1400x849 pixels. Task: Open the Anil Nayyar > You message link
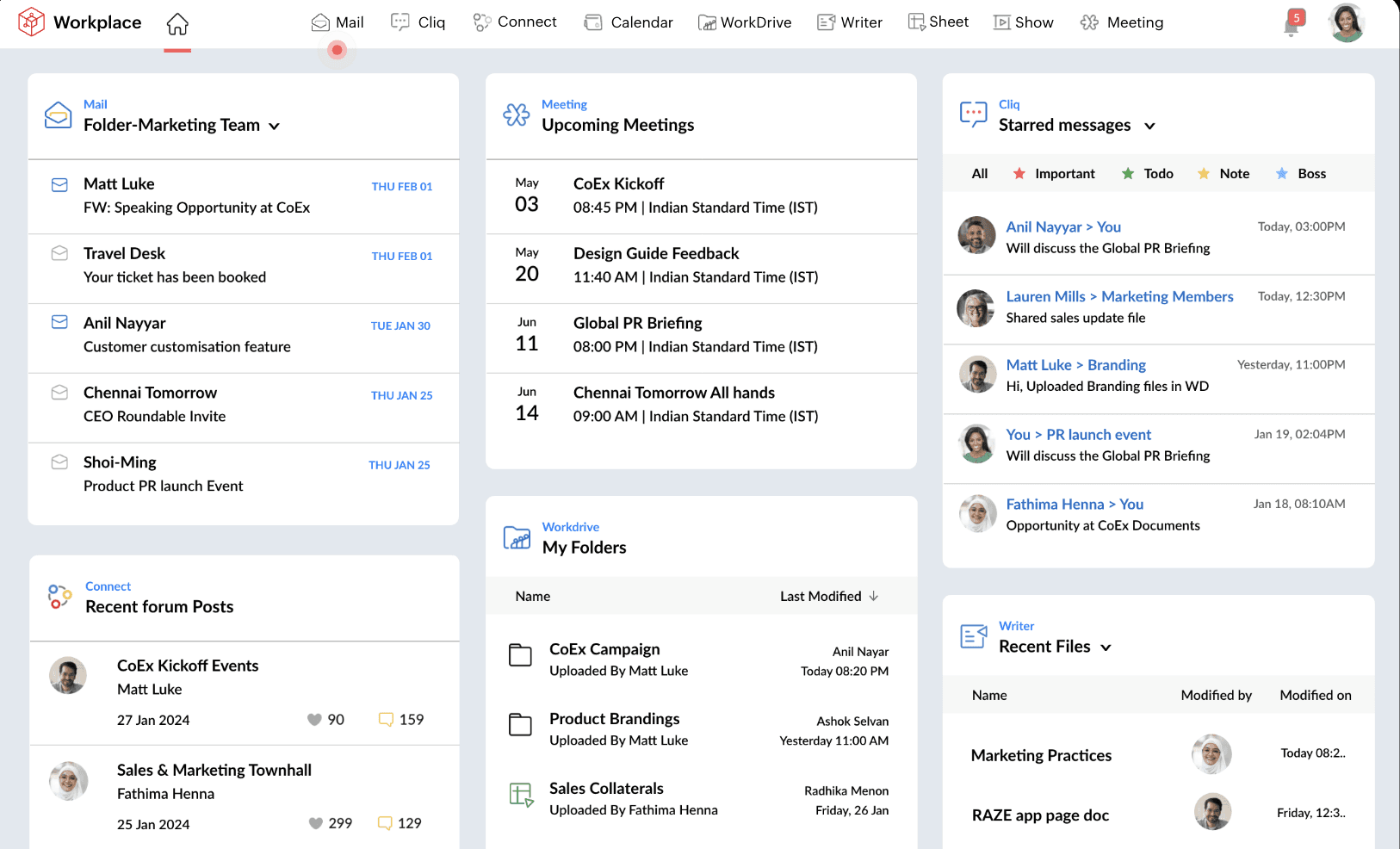click(x=1063, y=227)
